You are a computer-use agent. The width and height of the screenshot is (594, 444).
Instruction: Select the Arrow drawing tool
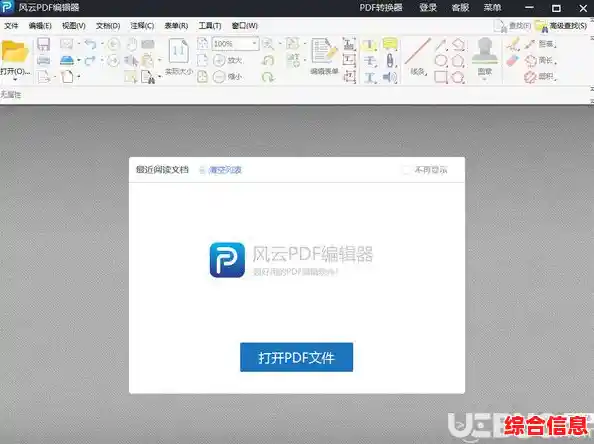pyautogui.click(x=441, y=44)
